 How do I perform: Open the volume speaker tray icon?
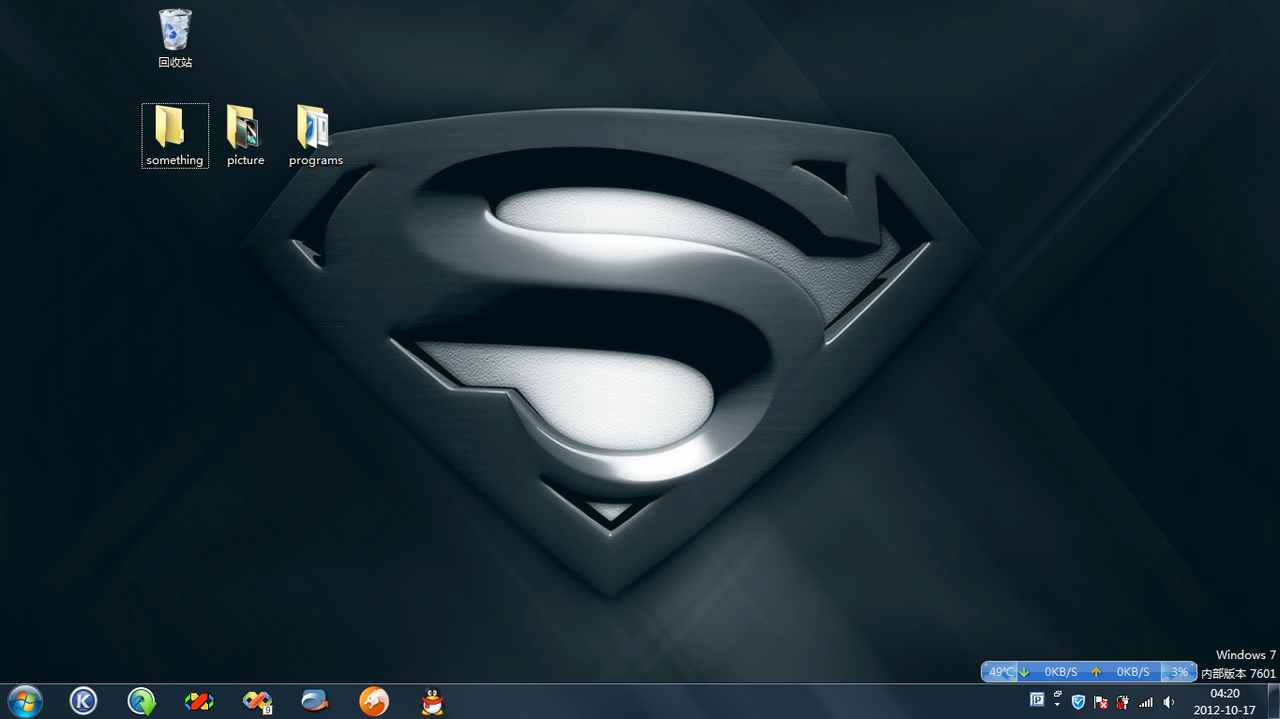click(1169, 702)
